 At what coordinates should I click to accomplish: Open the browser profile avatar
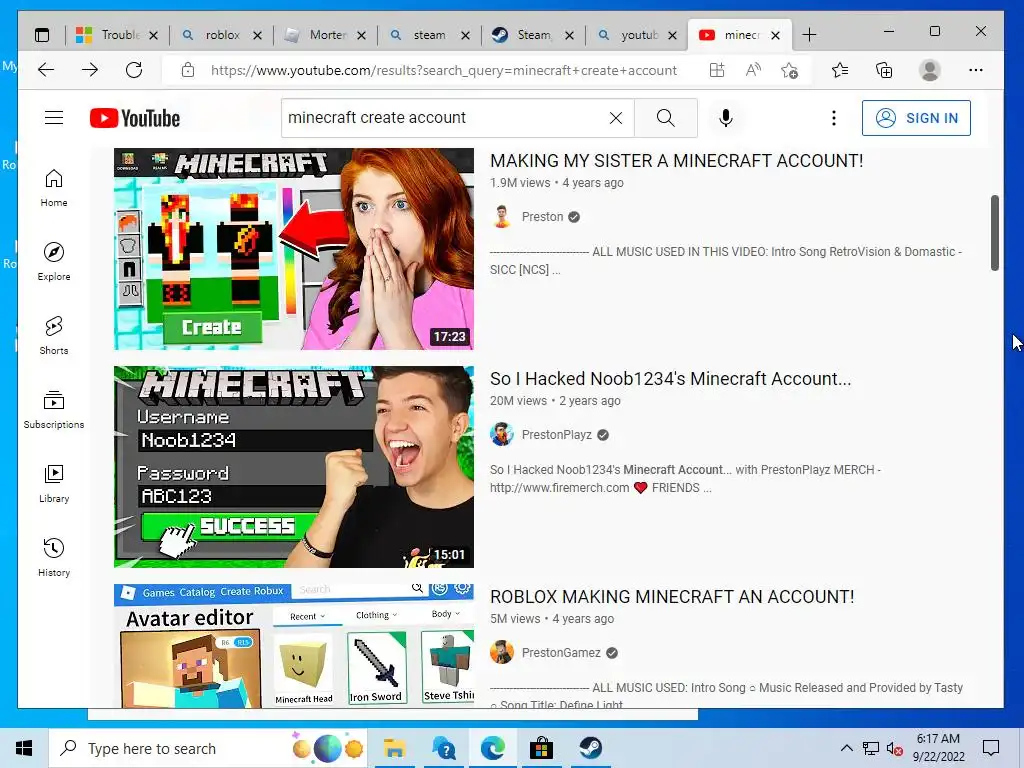coord(929,70)
